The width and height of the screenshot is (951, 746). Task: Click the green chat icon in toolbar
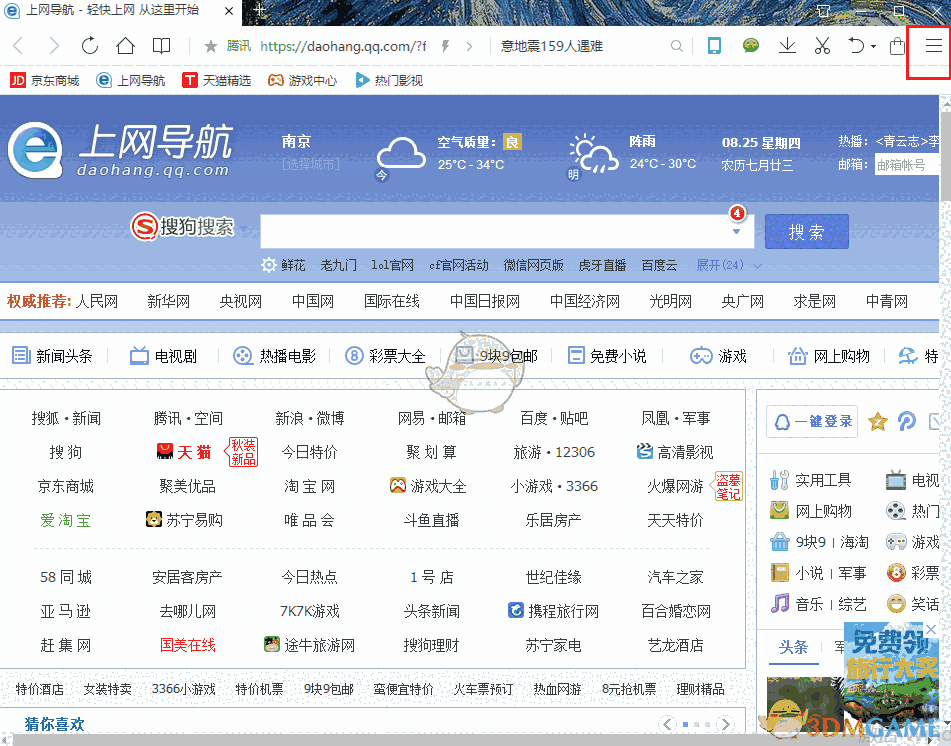pyautogui.click(x=750, y=46)
